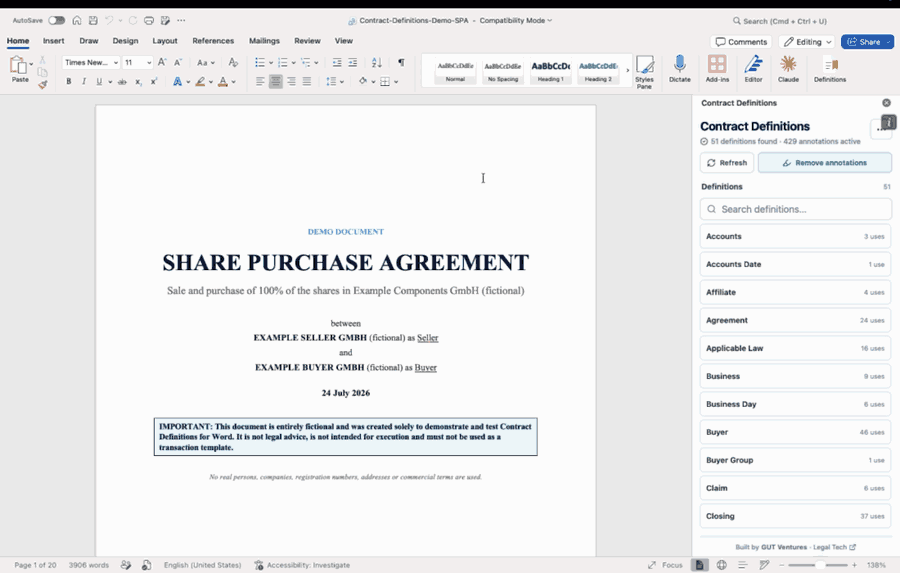
Task: Toggle bold formatting
Action: 68,82
